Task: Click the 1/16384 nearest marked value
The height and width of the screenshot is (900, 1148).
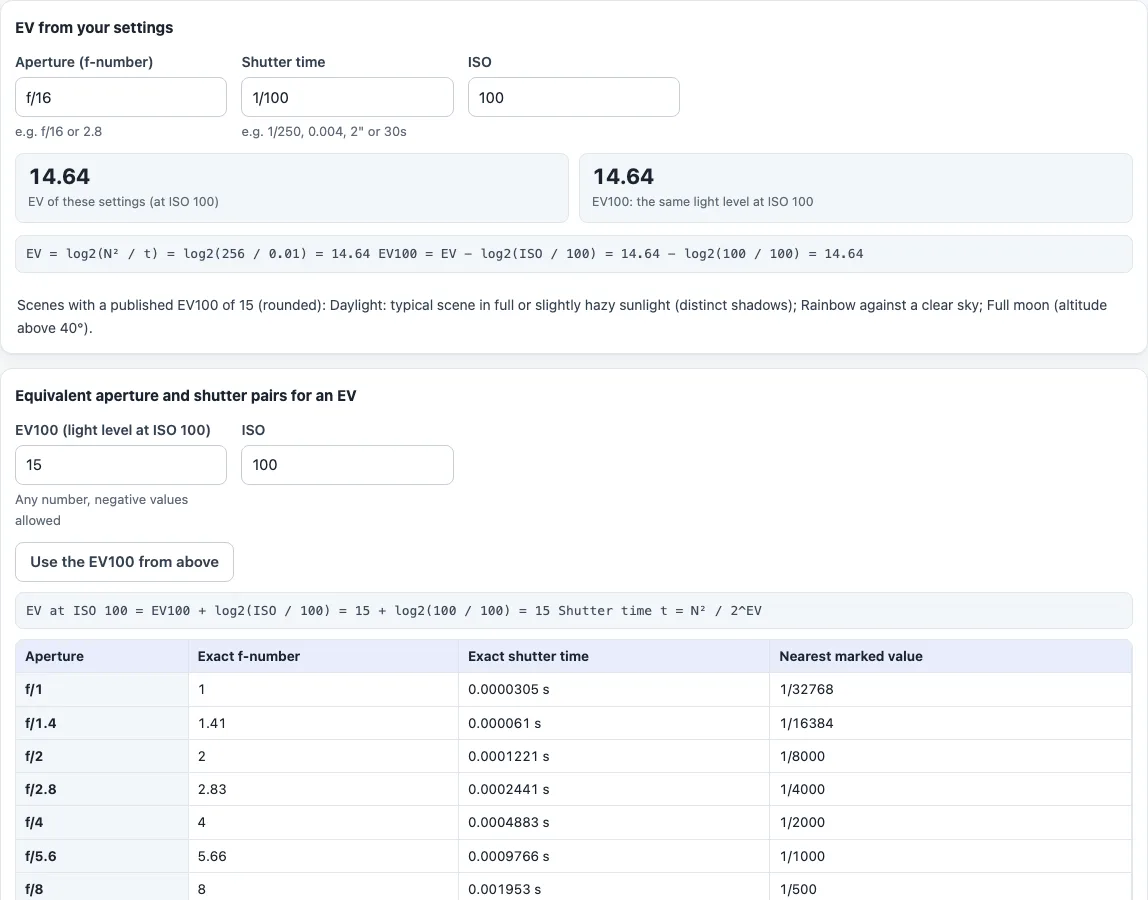Action: 806,724
